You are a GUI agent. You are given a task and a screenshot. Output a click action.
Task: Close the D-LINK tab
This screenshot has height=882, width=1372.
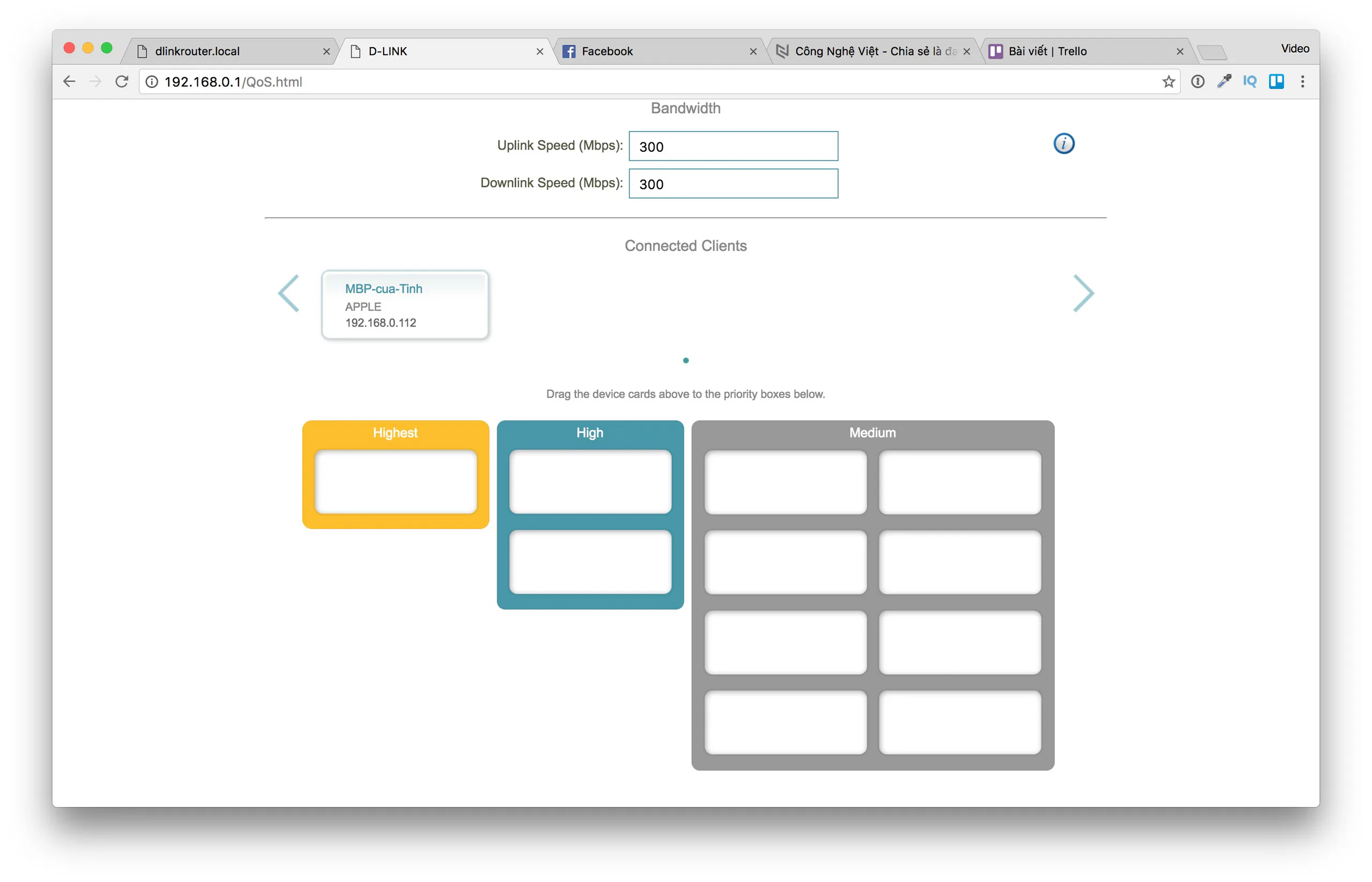pos(540,51)
